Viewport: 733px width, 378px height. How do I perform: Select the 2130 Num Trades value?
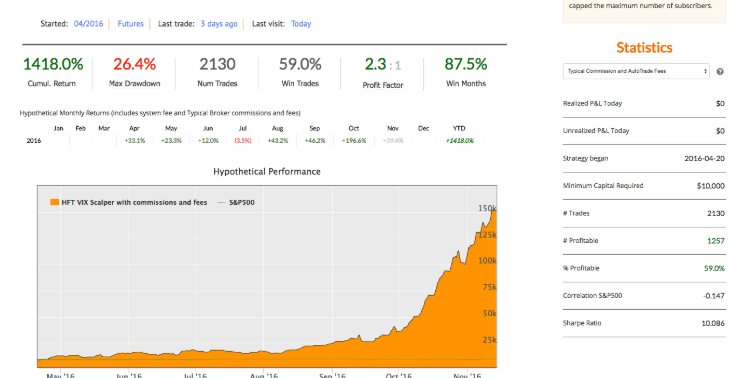pyautogui.click(x=217, y=64)
